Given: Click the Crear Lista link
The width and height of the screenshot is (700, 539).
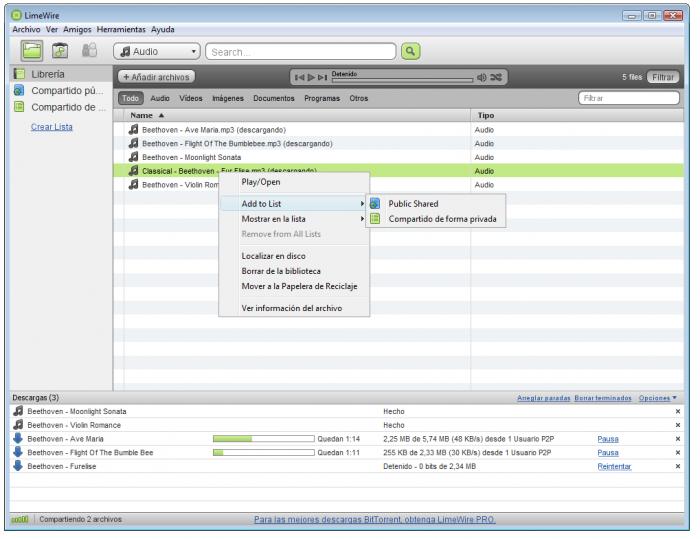Looking at the screenshot, I should click(x=52, y=127).
